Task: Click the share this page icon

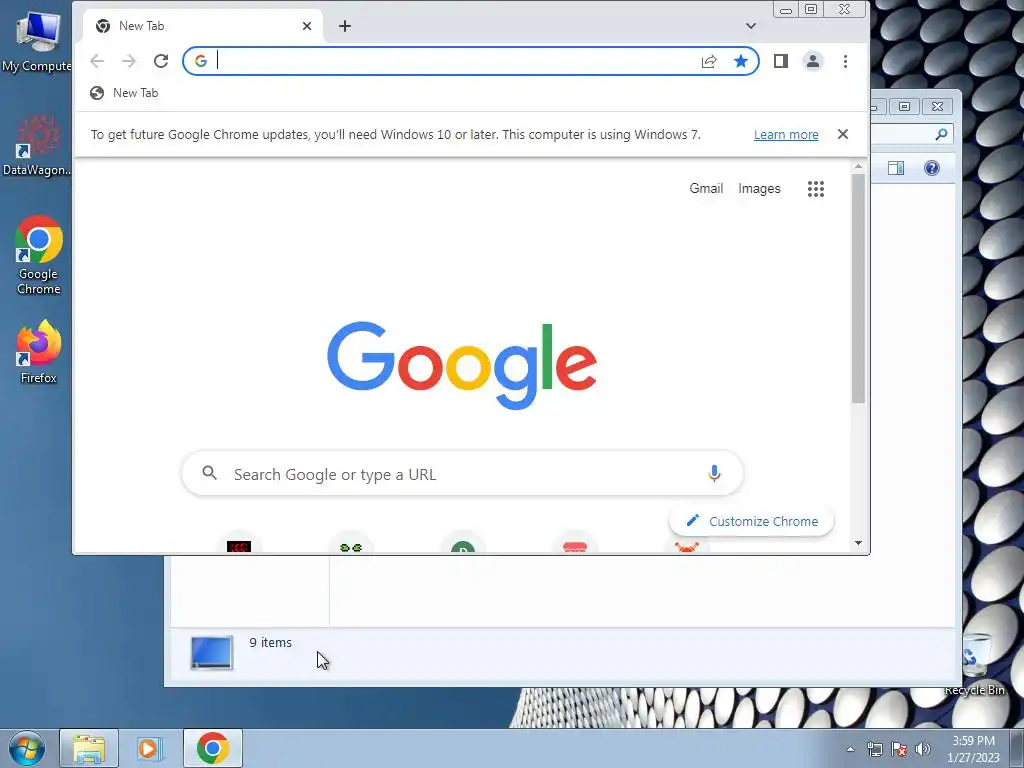Action: (709, 61)
